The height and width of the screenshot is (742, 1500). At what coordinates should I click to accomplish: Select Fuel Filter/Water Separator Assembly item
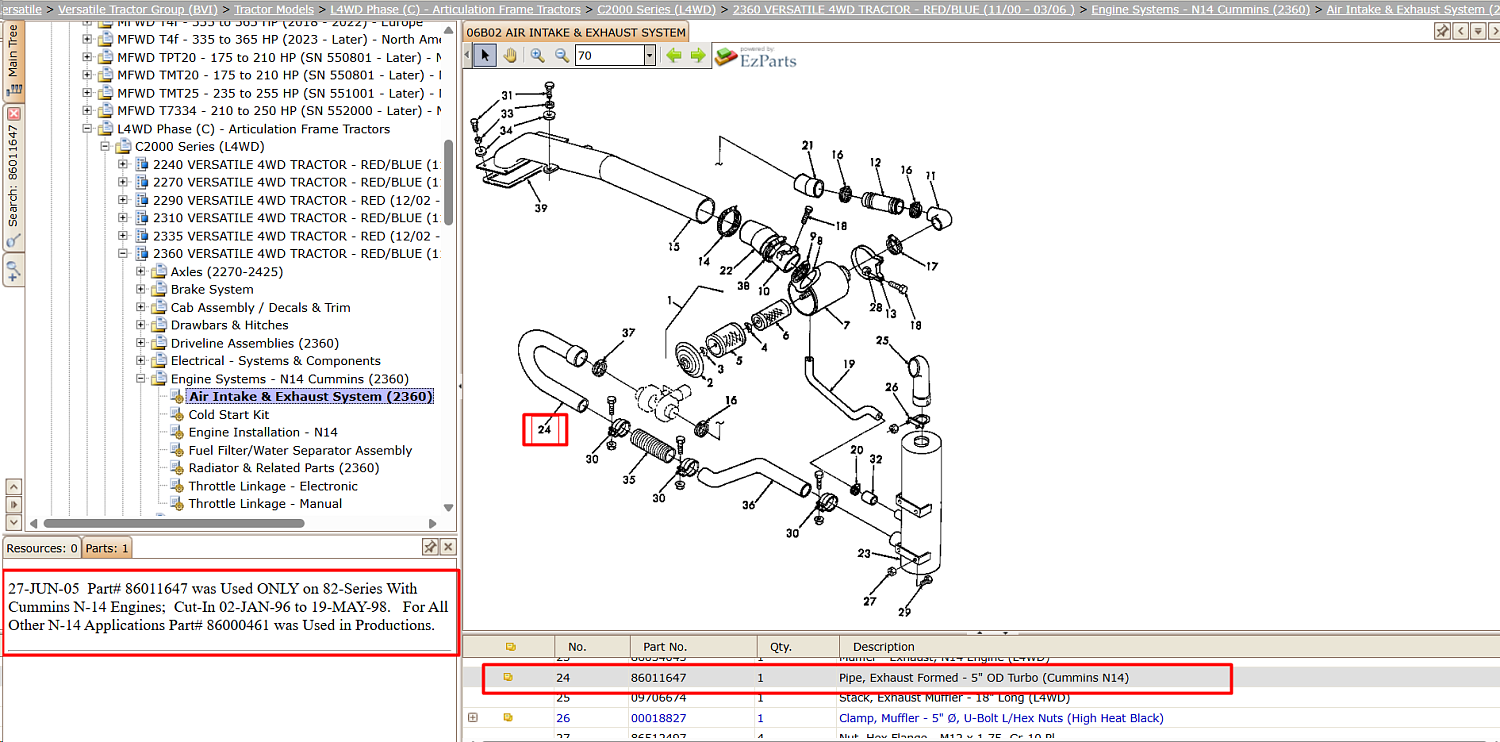coord(300,451)
